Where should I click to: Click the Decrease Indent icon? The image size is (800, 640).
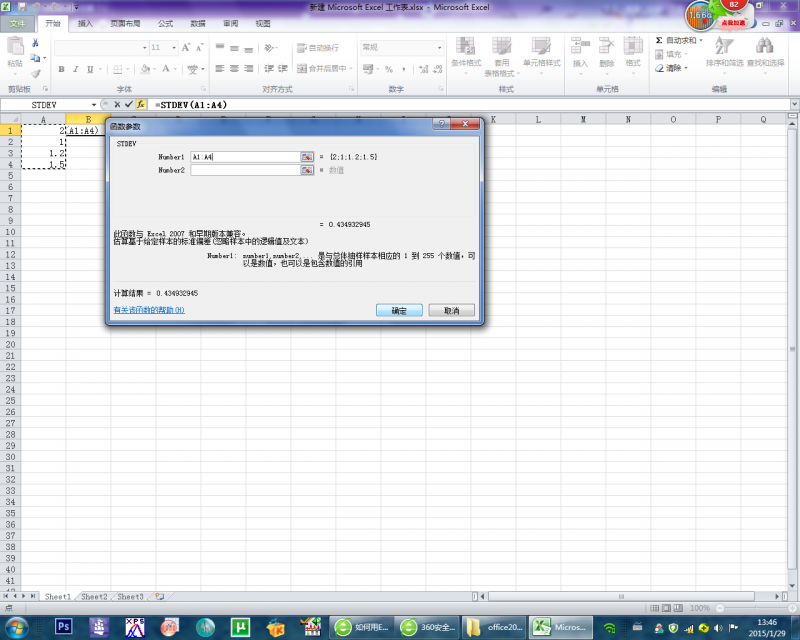tap(269, 68)
